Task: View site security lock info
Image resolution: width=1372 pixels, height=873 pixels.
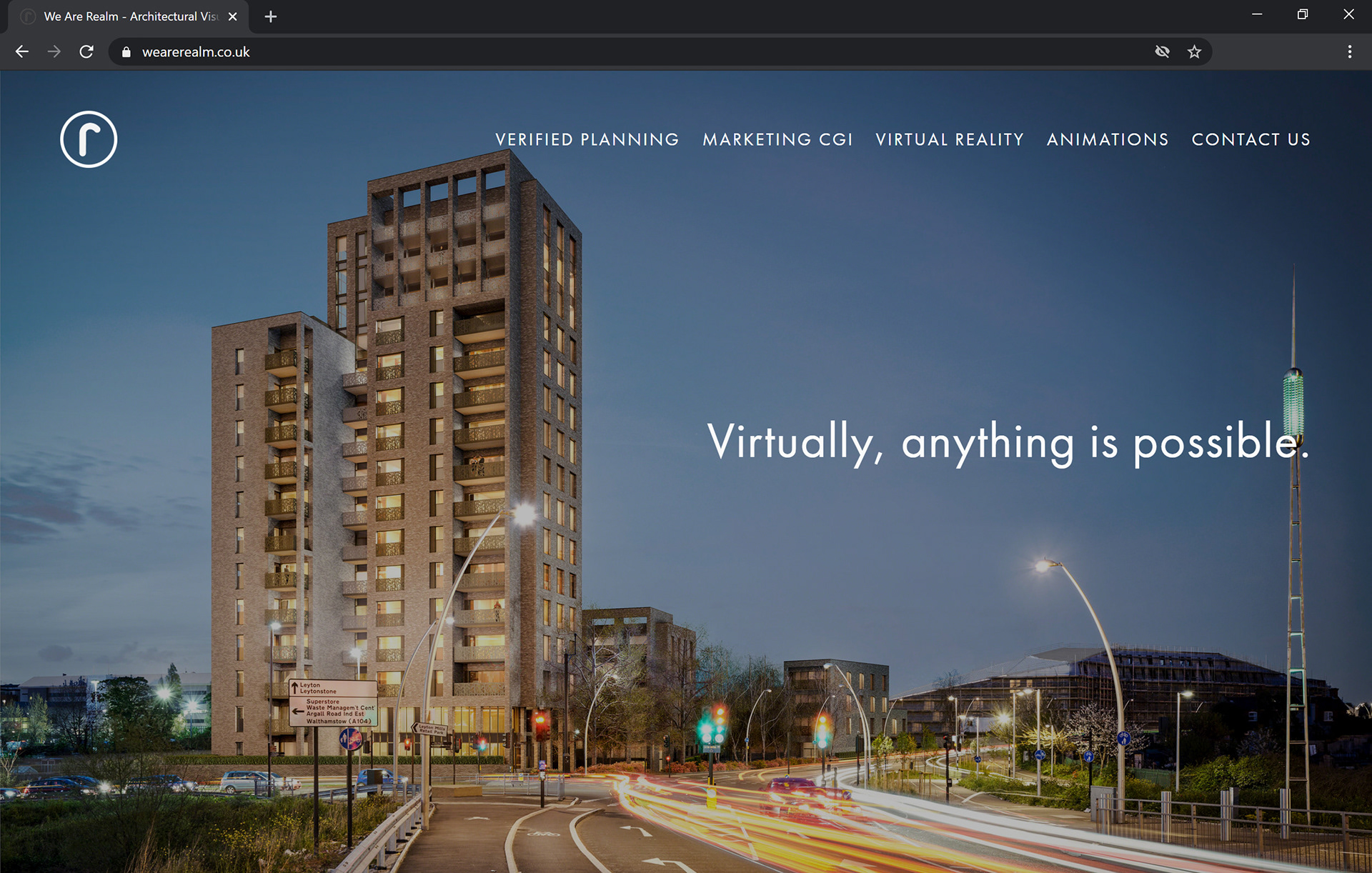Action: click(126, 52)
